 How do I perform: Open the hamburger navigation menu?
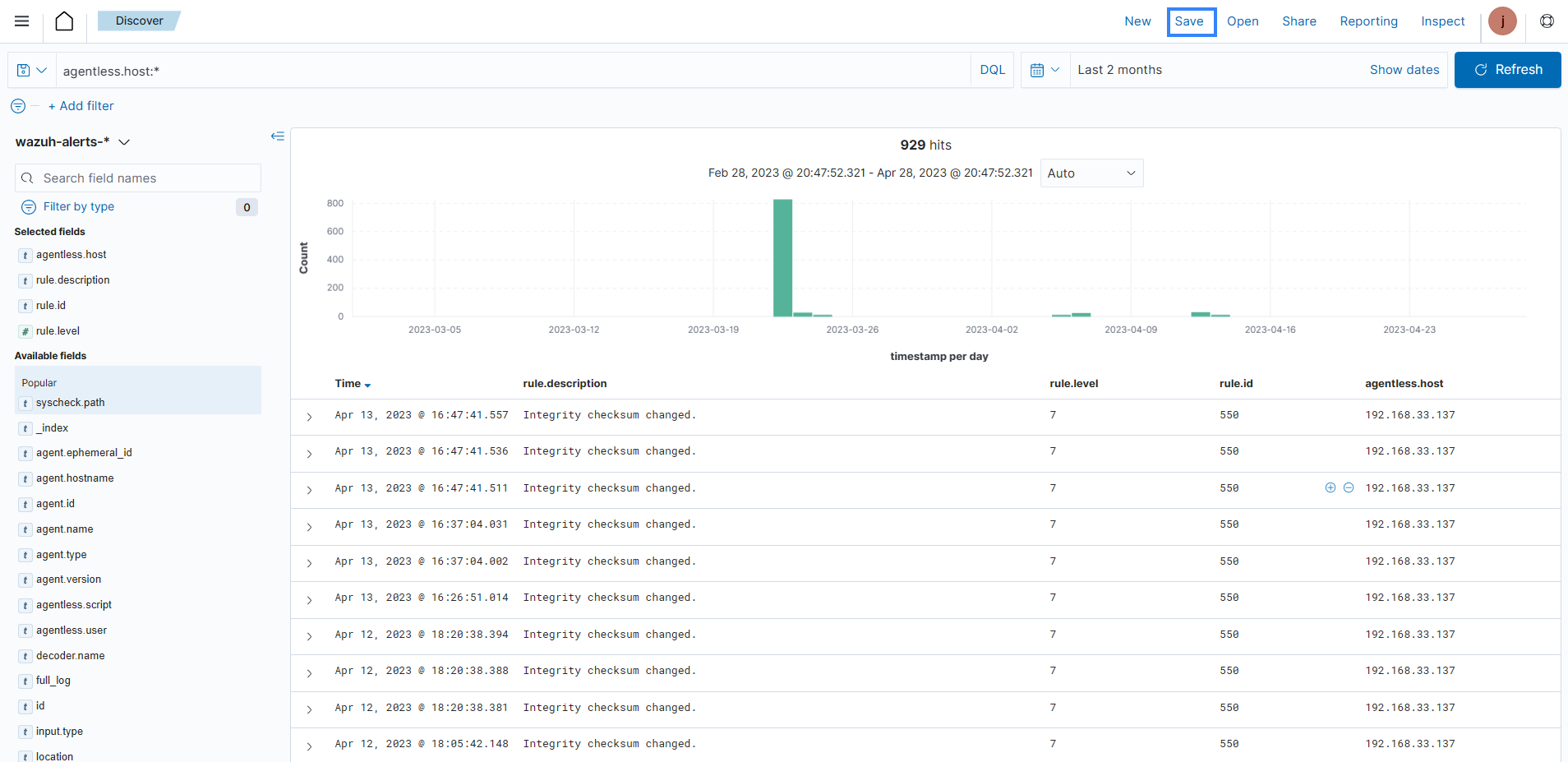[22, 21]
